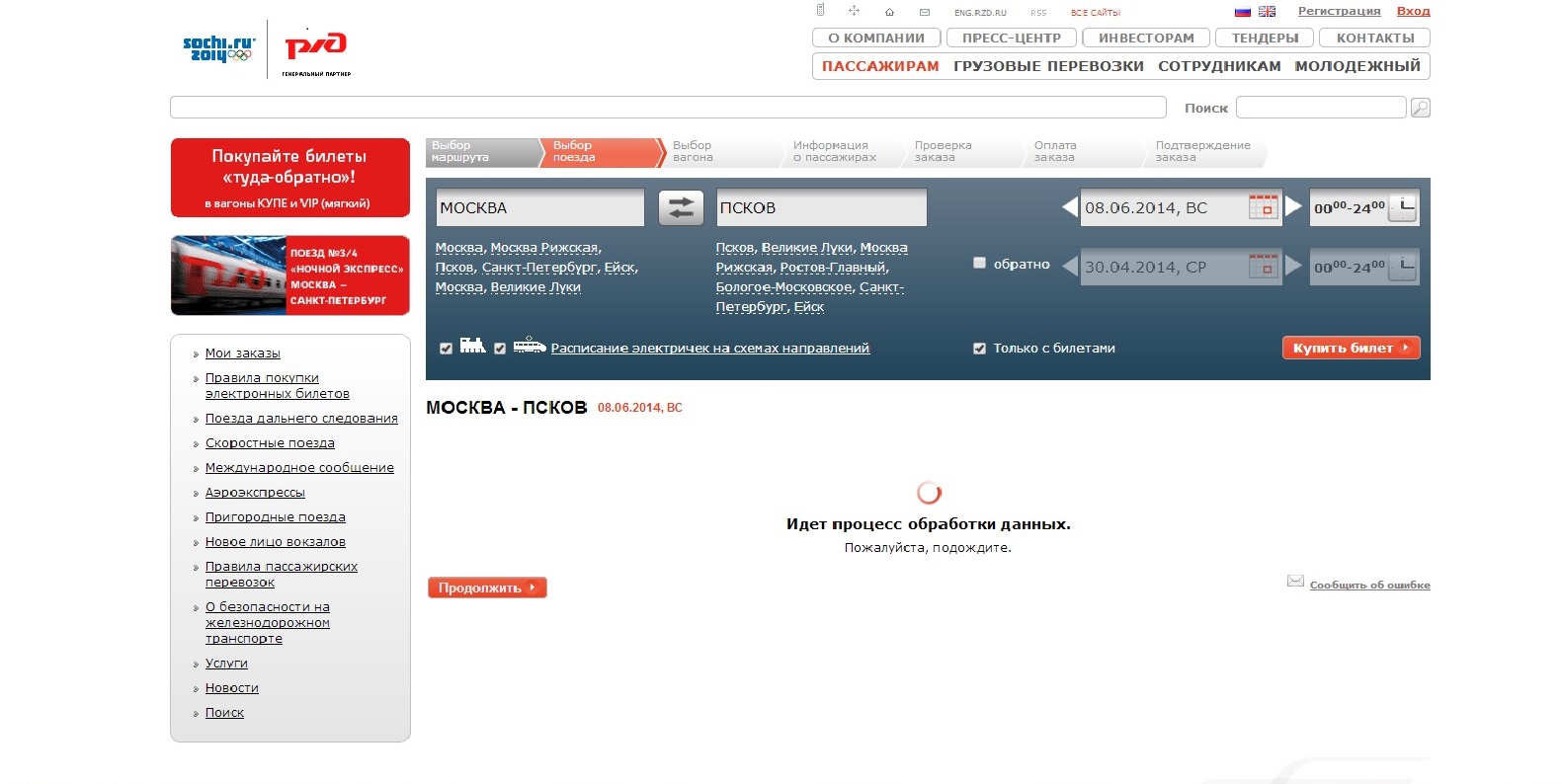Click the loading progress spinner

[x=929, y=492]
